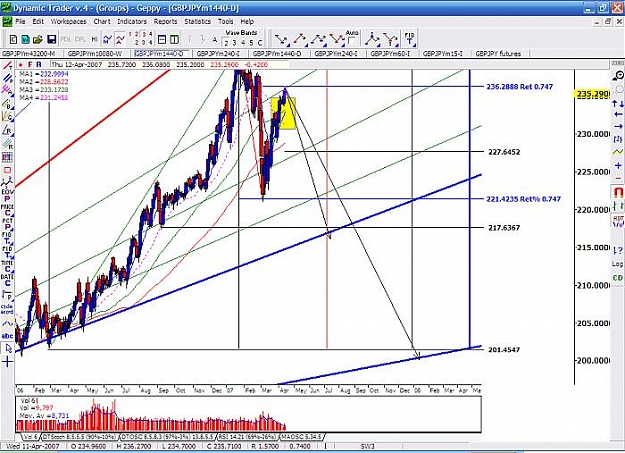Select wave band 5
This screenshot has width=625, height=453.
coord(251,43)
